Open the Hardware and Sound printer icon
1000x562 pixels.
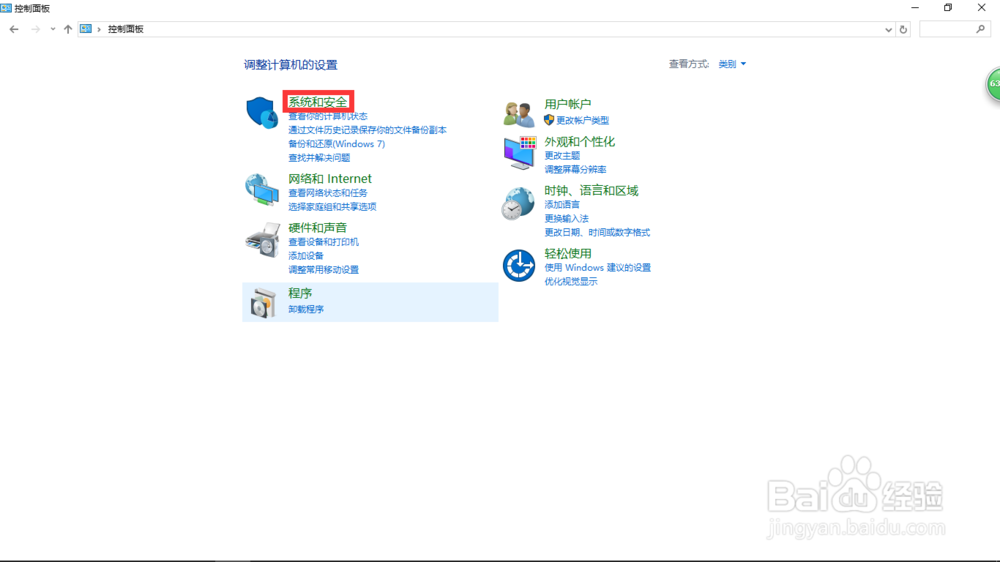click(x=262, y=240)
